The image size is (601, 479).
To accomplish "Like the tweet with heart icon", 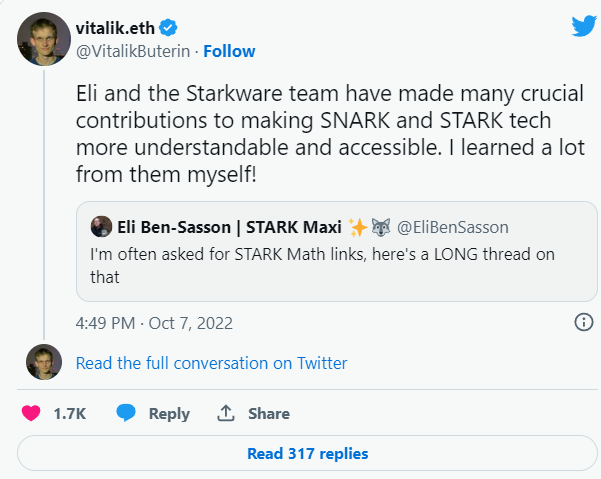I will 32,413.
